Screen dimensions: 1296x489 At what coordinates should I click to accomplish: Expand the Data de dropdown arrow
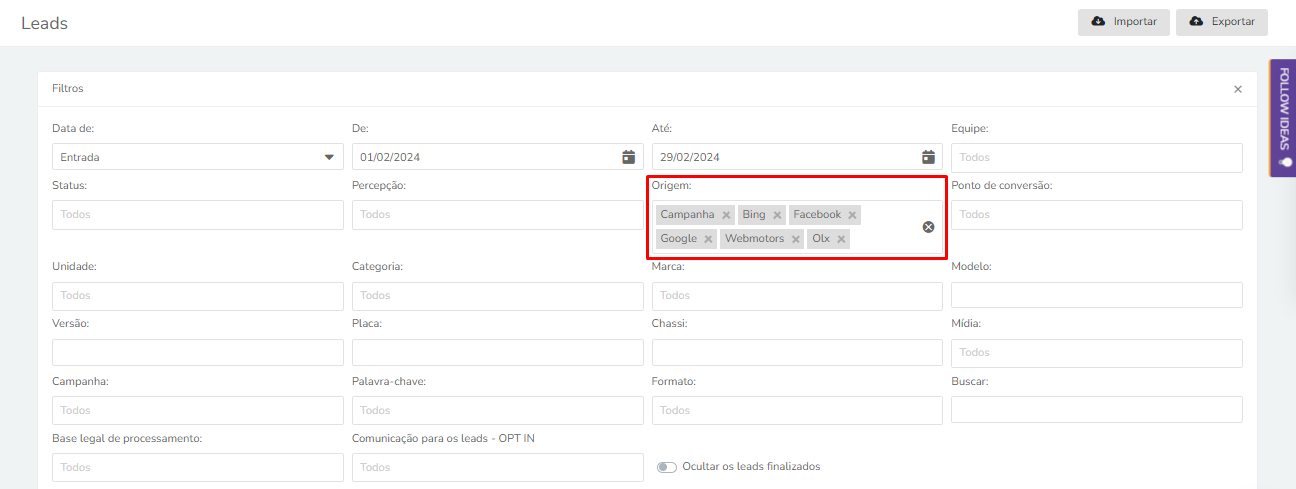click(x=329, y=157)
